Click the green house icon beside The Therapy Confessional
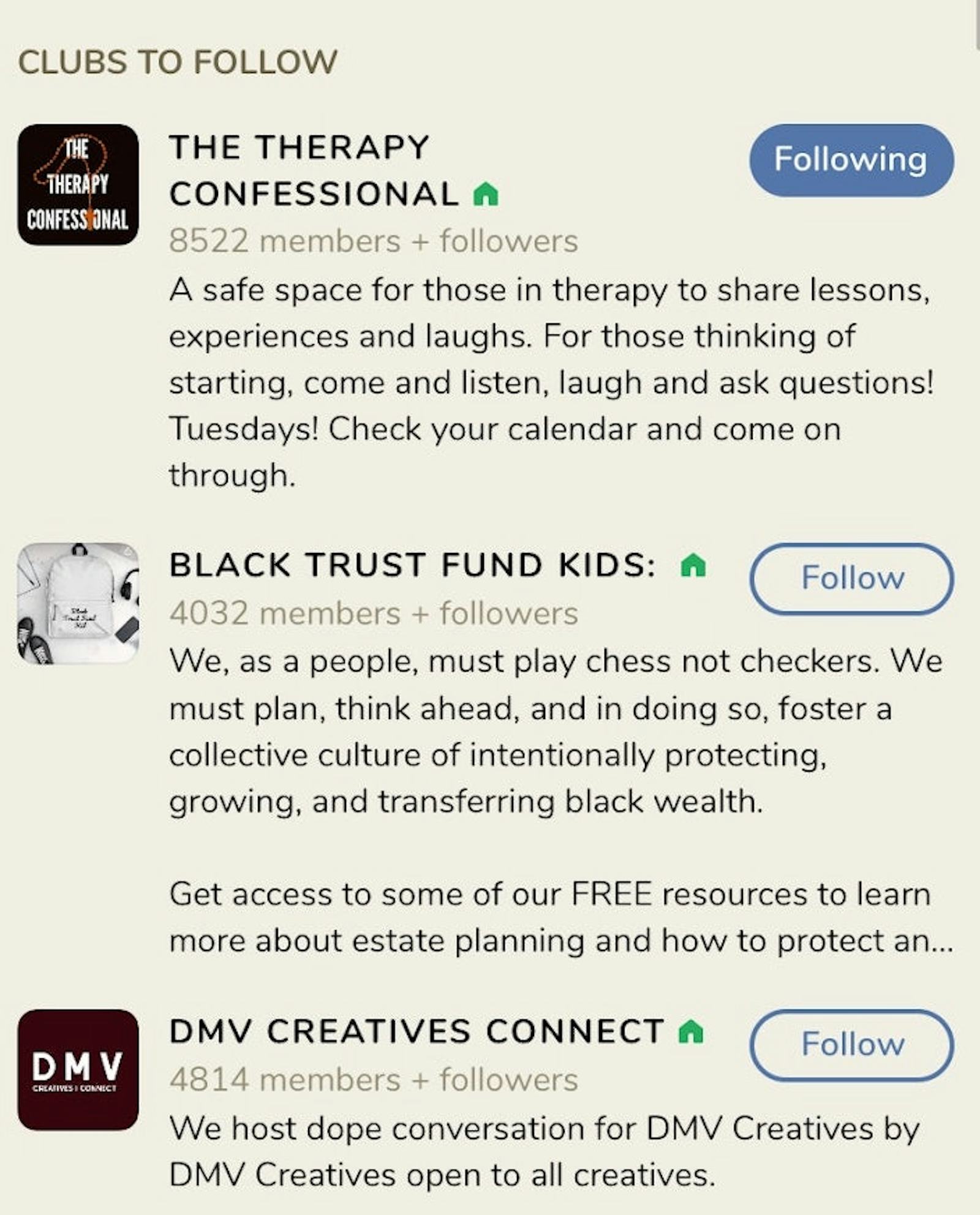The image size is (980, 1215). [486, 195]
